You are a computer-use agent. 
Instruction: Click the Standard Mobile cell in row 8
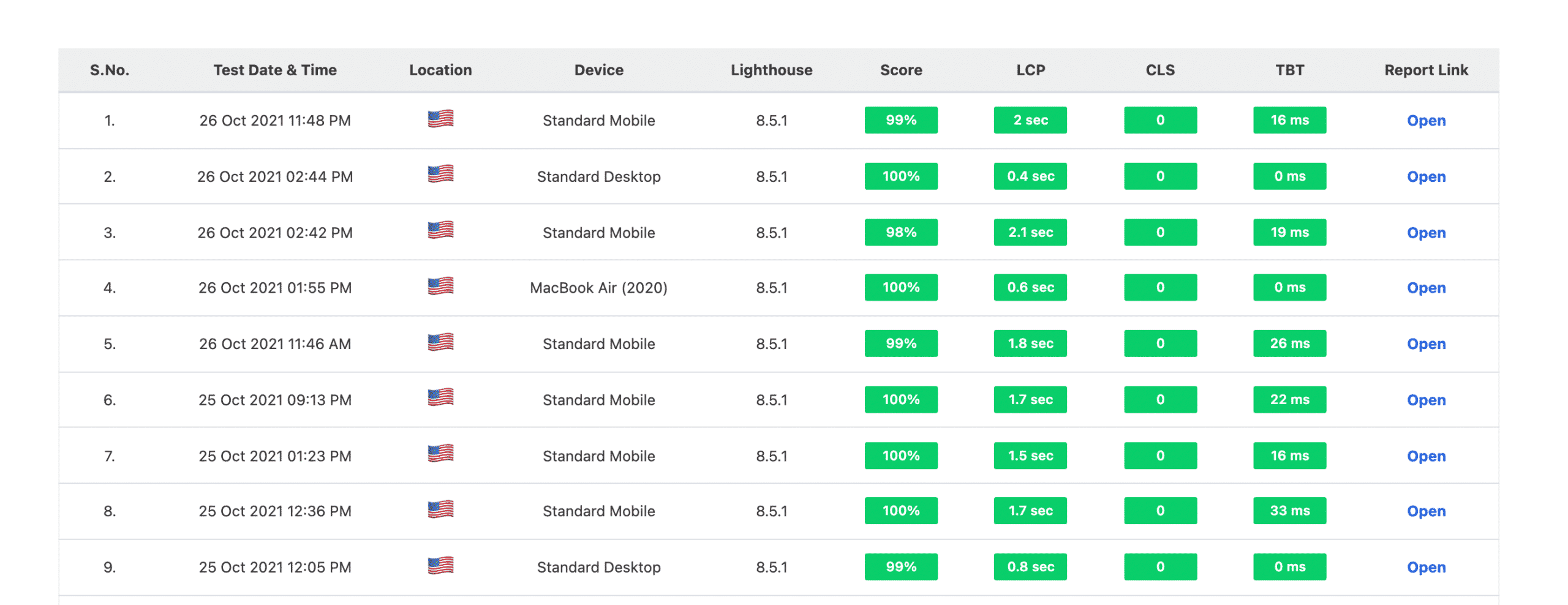[598, 511]
